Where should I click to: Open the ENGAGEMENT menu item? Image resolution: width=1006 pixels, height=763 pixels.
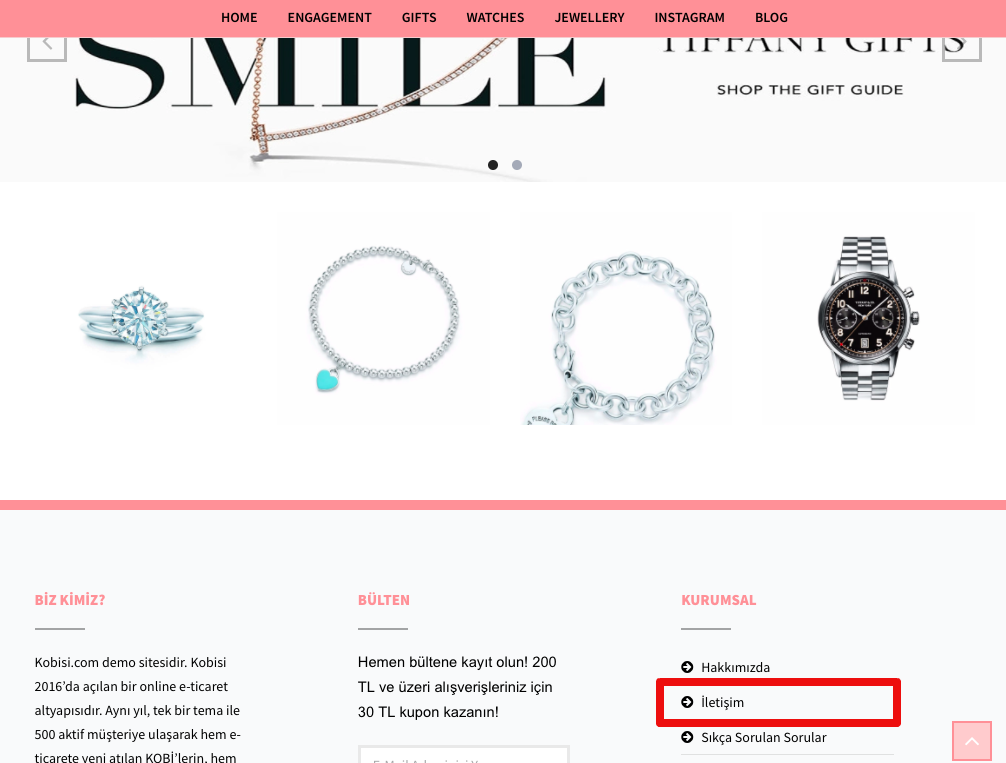pyautogui.click(x=329, y=17)
